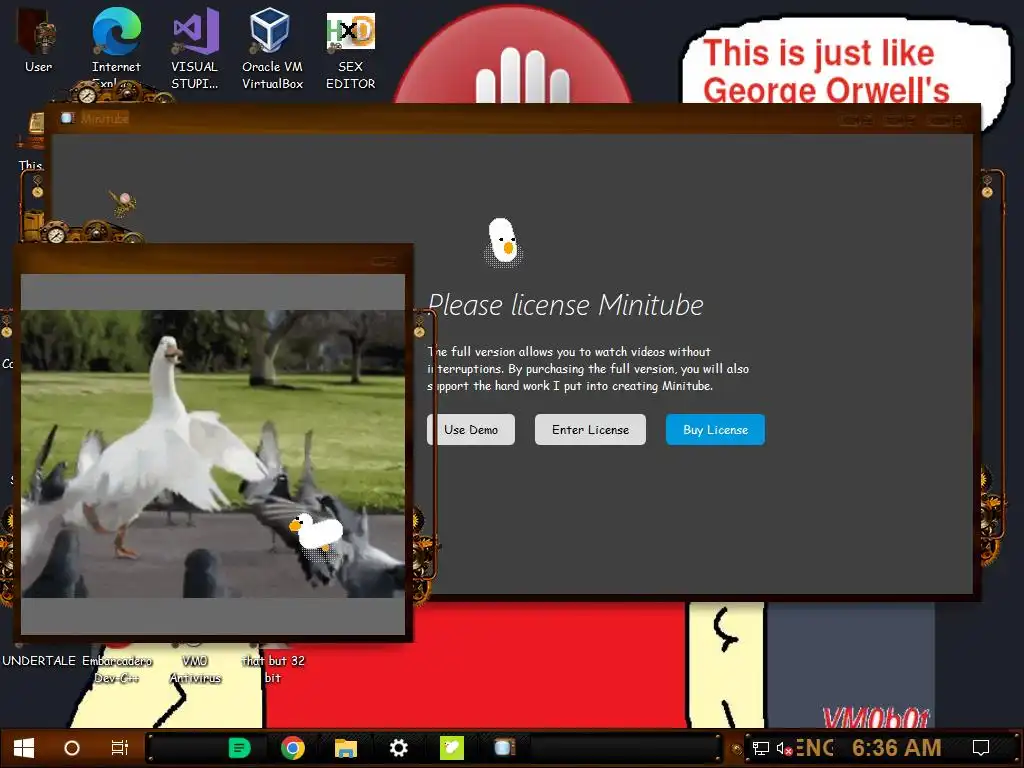Click the Cortana search circle on taskbar
Image resolution: width=1024 pixels, height=768 pixels.
click(x=72, y=748)
